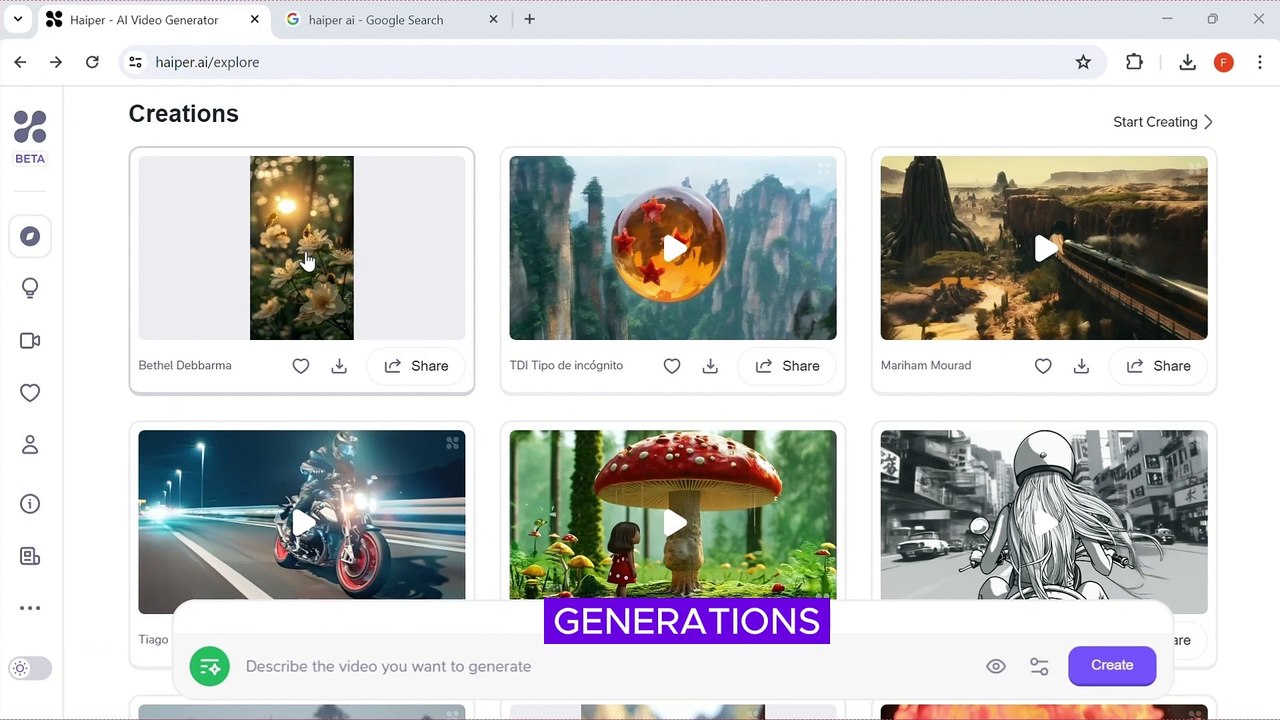This screenshot has height=720, width=1280.
Task: Open the news page icon in sidebar
Action: pos(30,556)
